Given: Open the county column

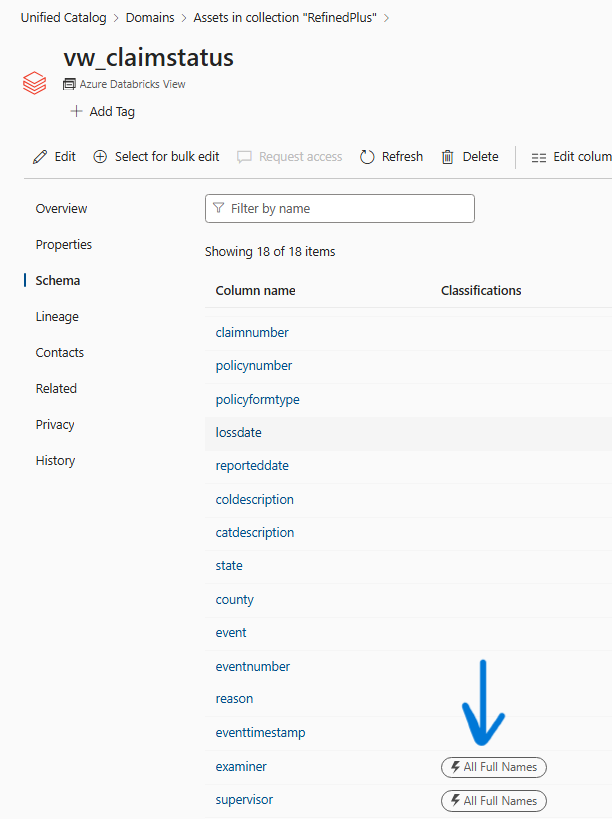Looking at the screenshot, I should [234, 600].
